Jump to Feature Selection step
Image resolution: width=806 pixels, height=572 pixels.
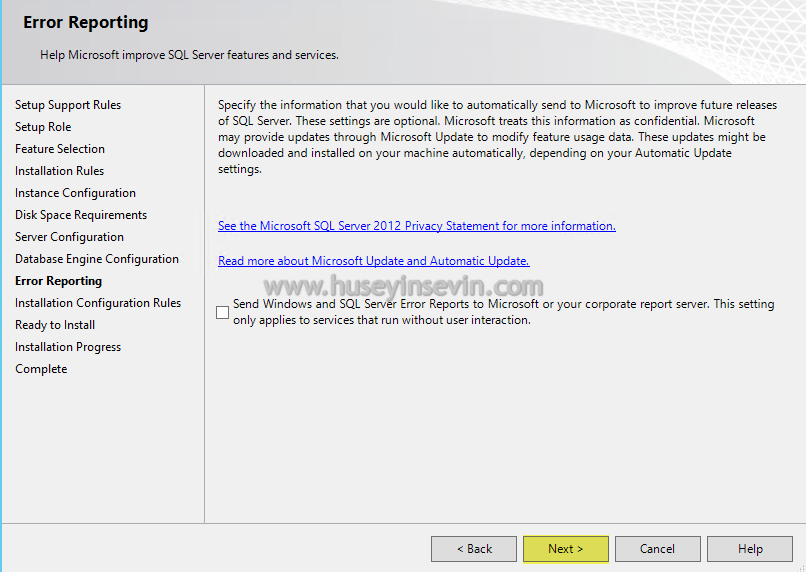(60, 149)
